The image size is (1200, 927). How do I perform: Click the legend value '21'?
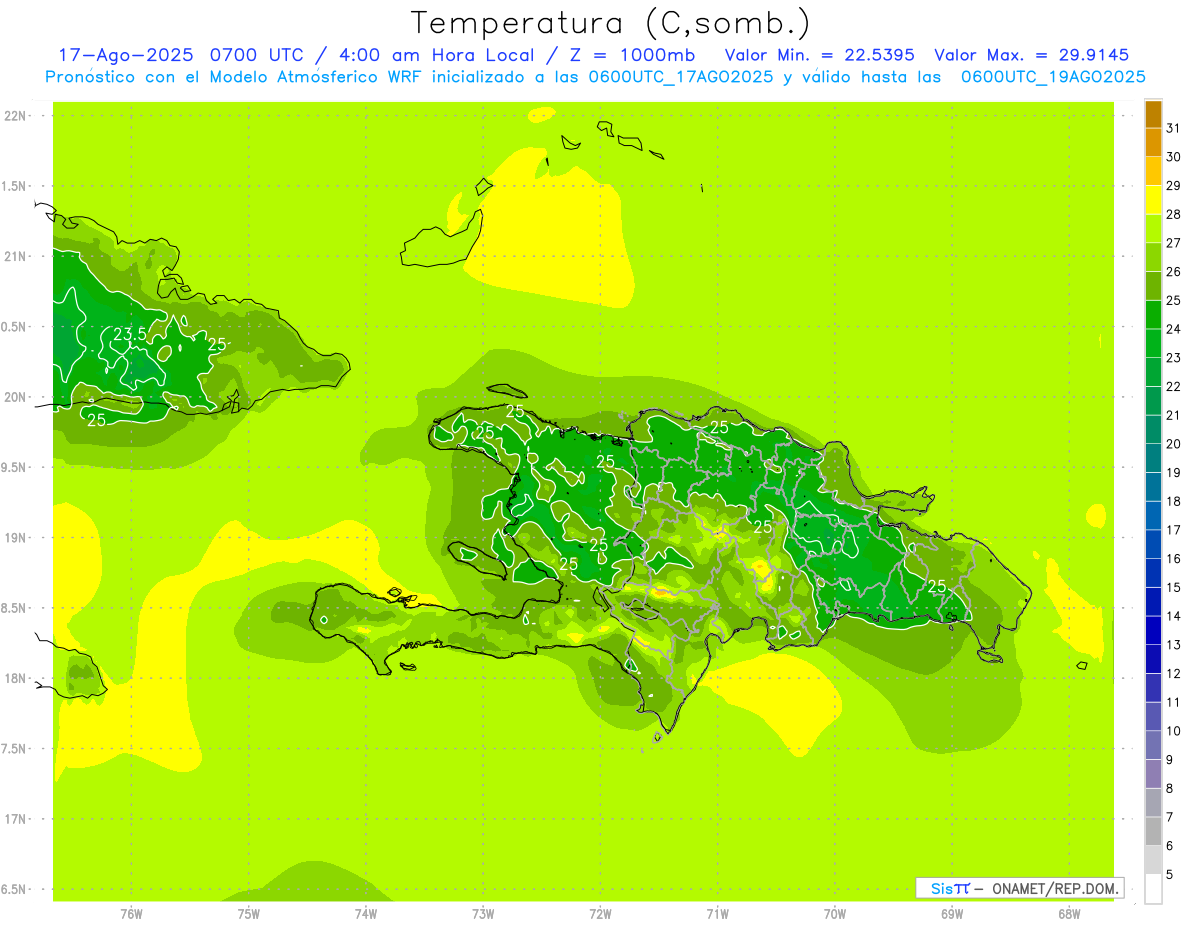[x=1174, y=415]
